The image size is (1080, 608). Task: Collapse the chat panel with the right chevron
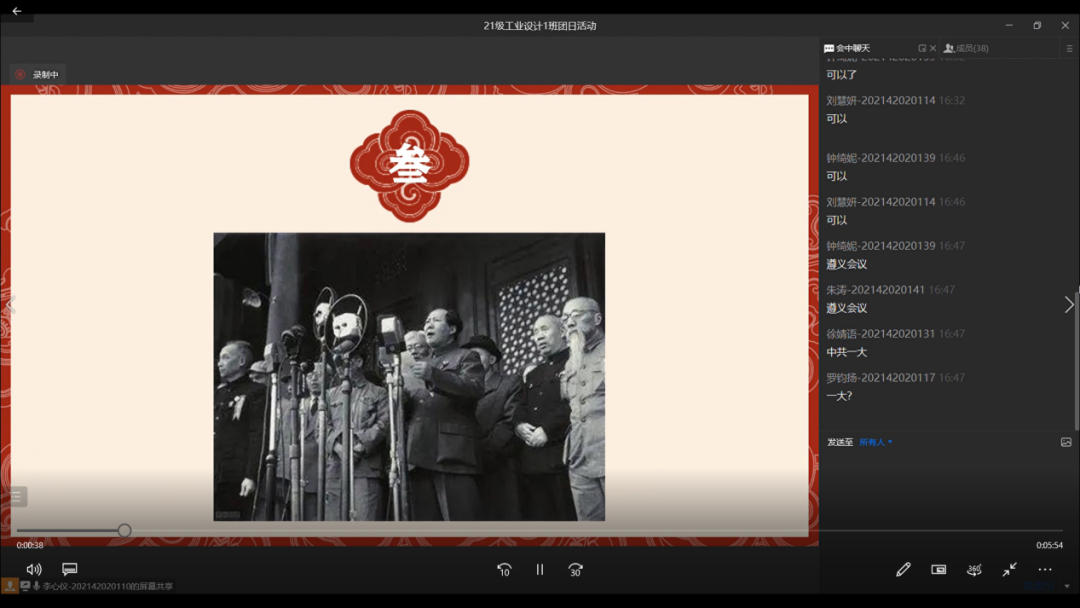coord(1069,304)
